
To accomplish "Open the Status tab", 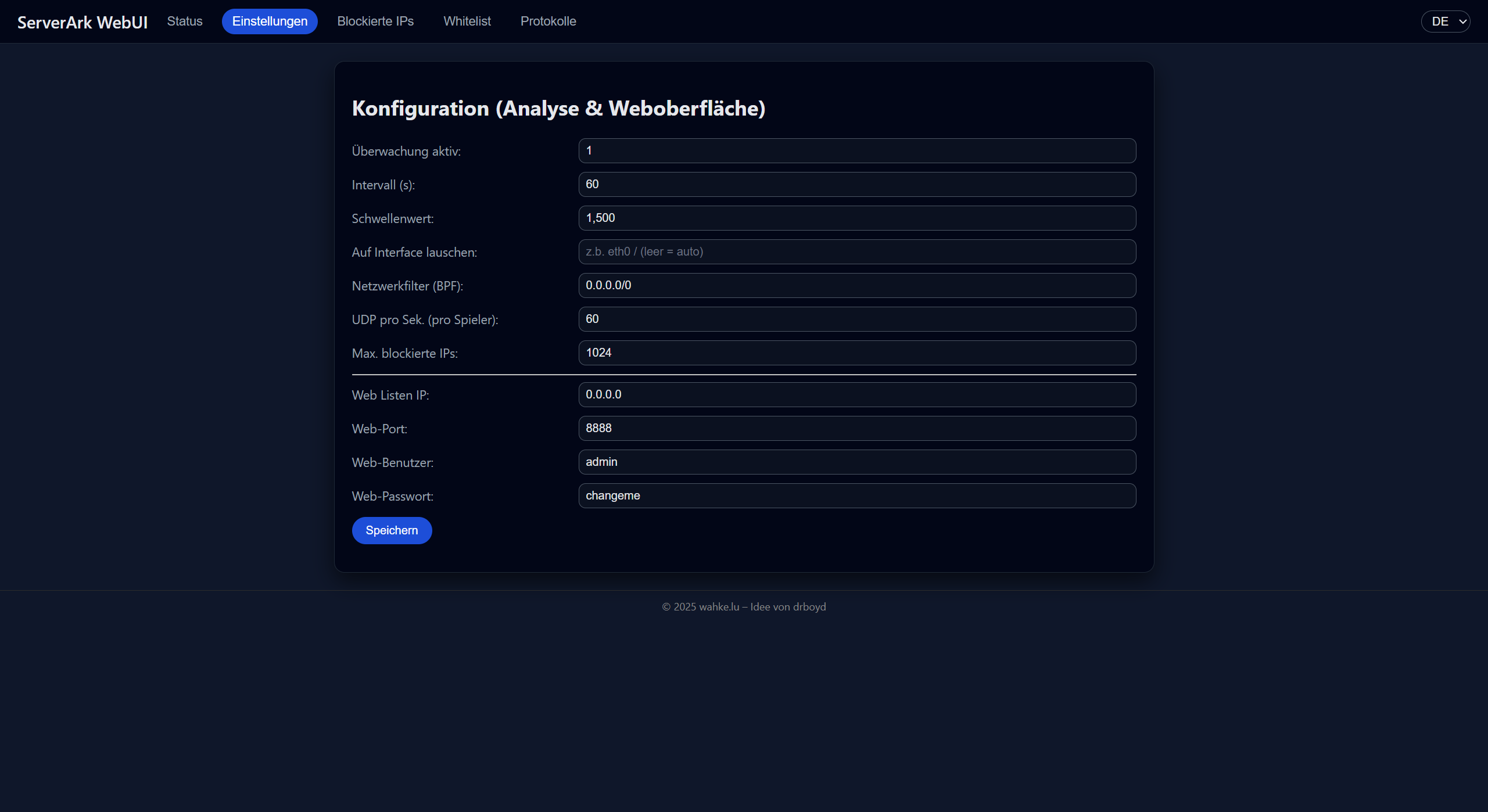I will [185, 21].
